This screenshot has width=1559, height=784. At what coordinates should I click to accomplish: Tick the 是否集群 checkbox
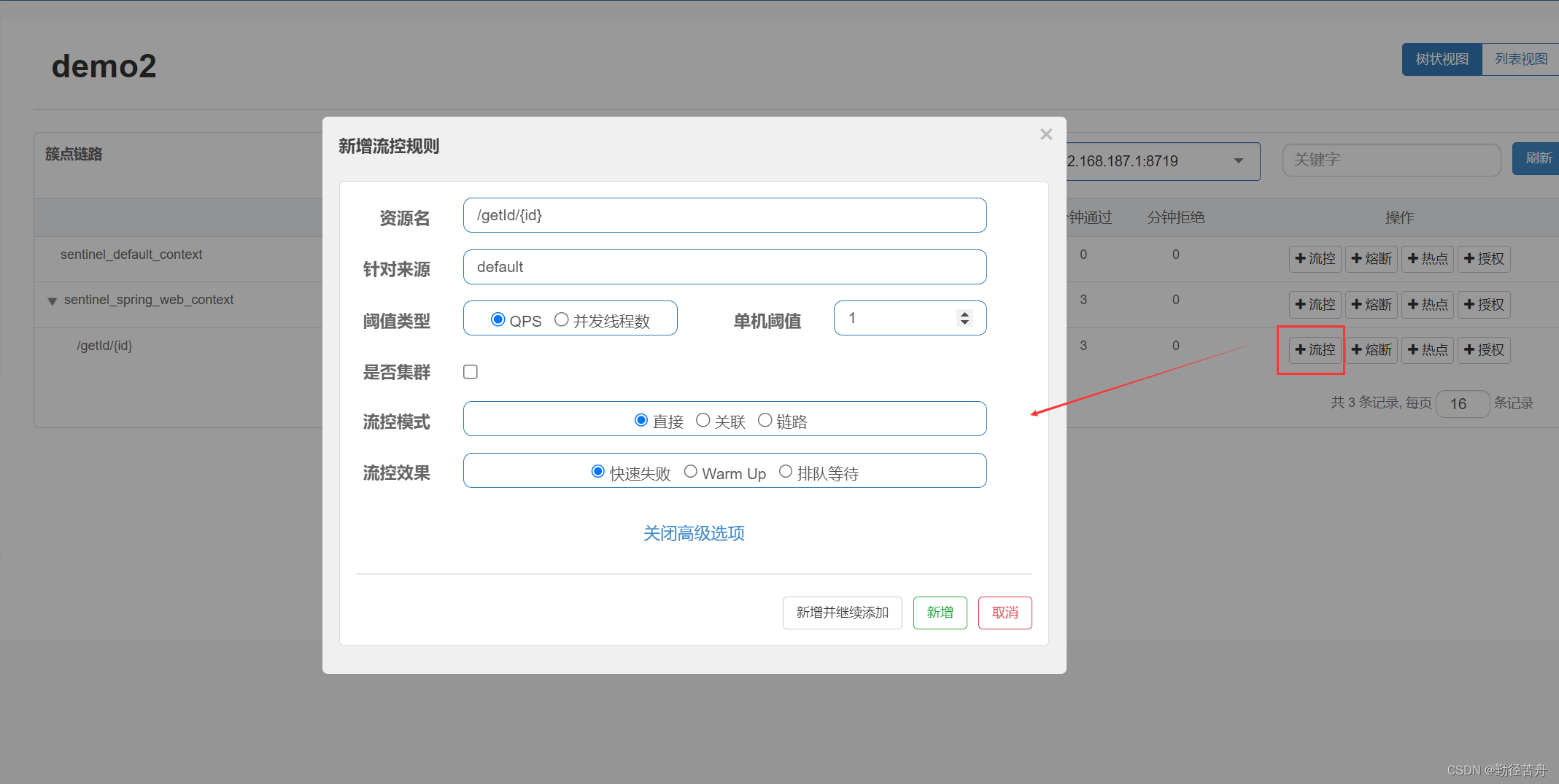[471, 372]
